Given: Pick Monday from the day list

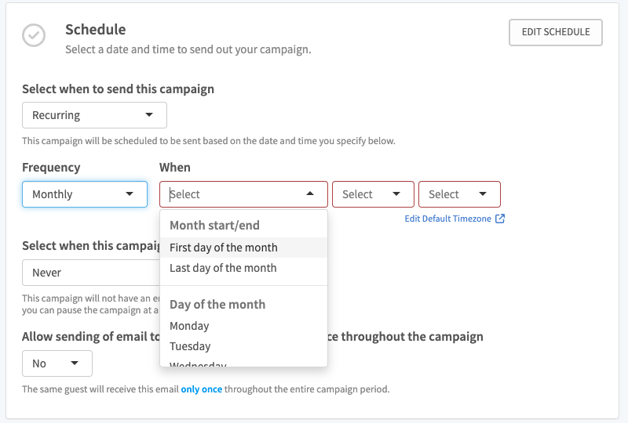Looking at the screenshot, I should 190,326.
